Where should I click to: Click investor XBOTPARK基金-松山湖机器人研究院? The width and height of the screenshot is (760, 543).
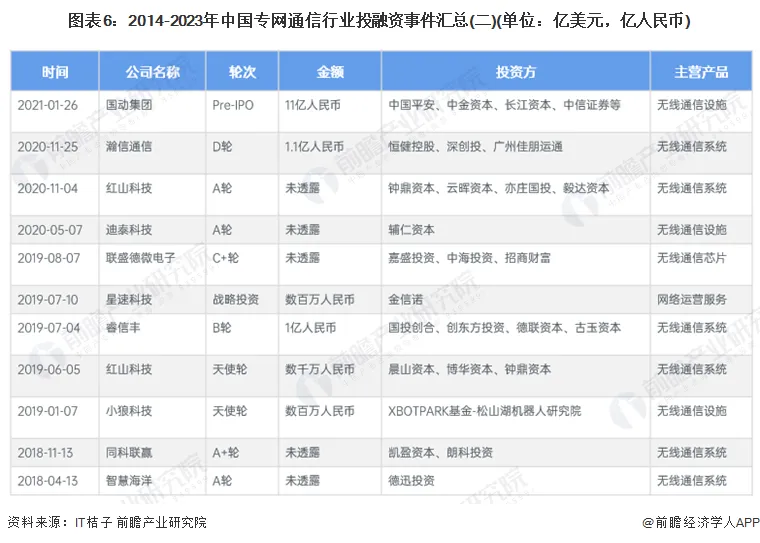click(x=484, y=411)
